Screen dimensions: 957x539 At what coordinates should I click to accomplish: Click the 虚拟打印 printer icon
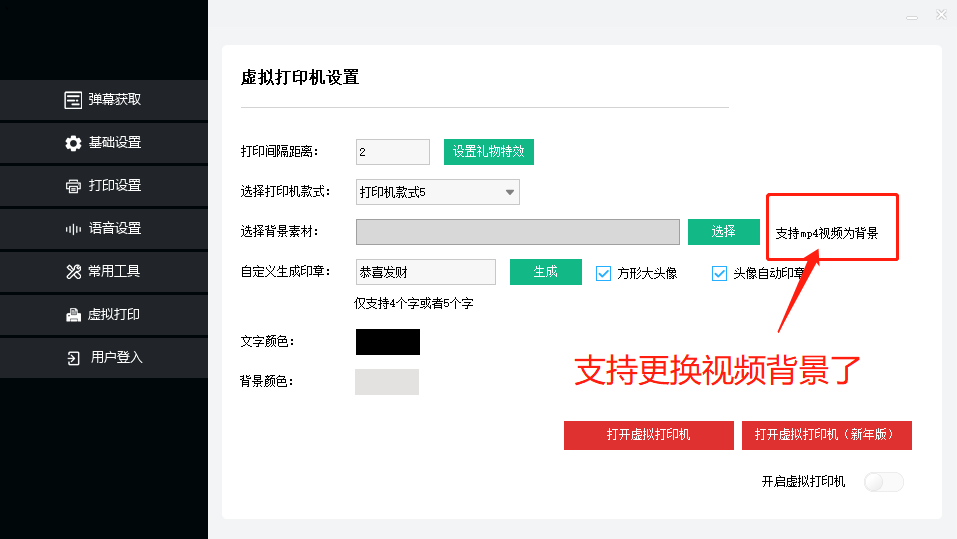[x=73, y=315]
